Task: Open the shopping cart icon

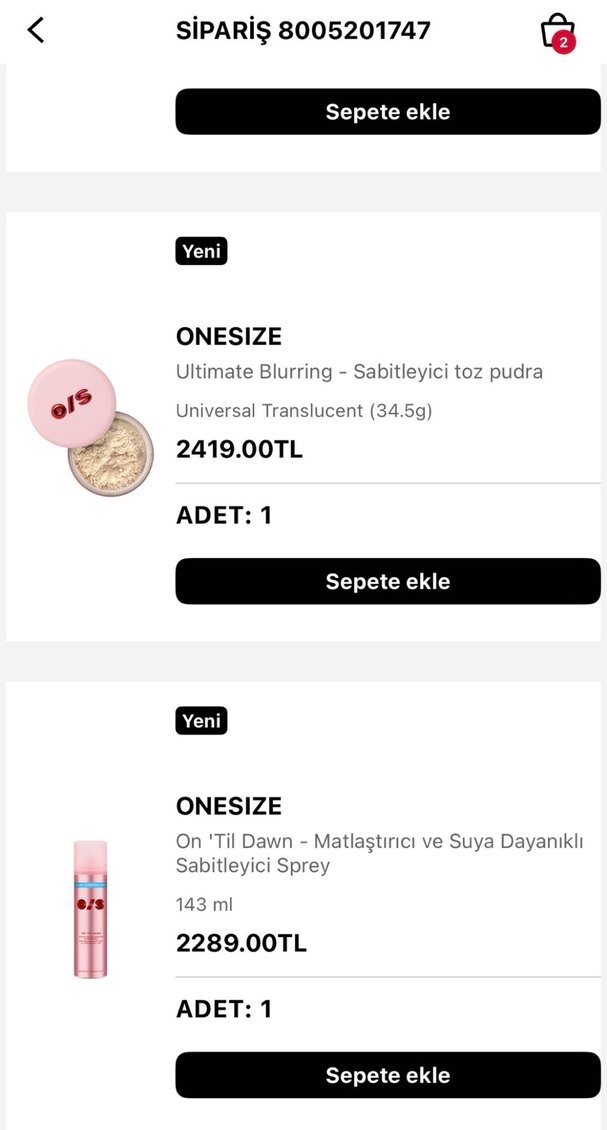Action: coord(555,30)
